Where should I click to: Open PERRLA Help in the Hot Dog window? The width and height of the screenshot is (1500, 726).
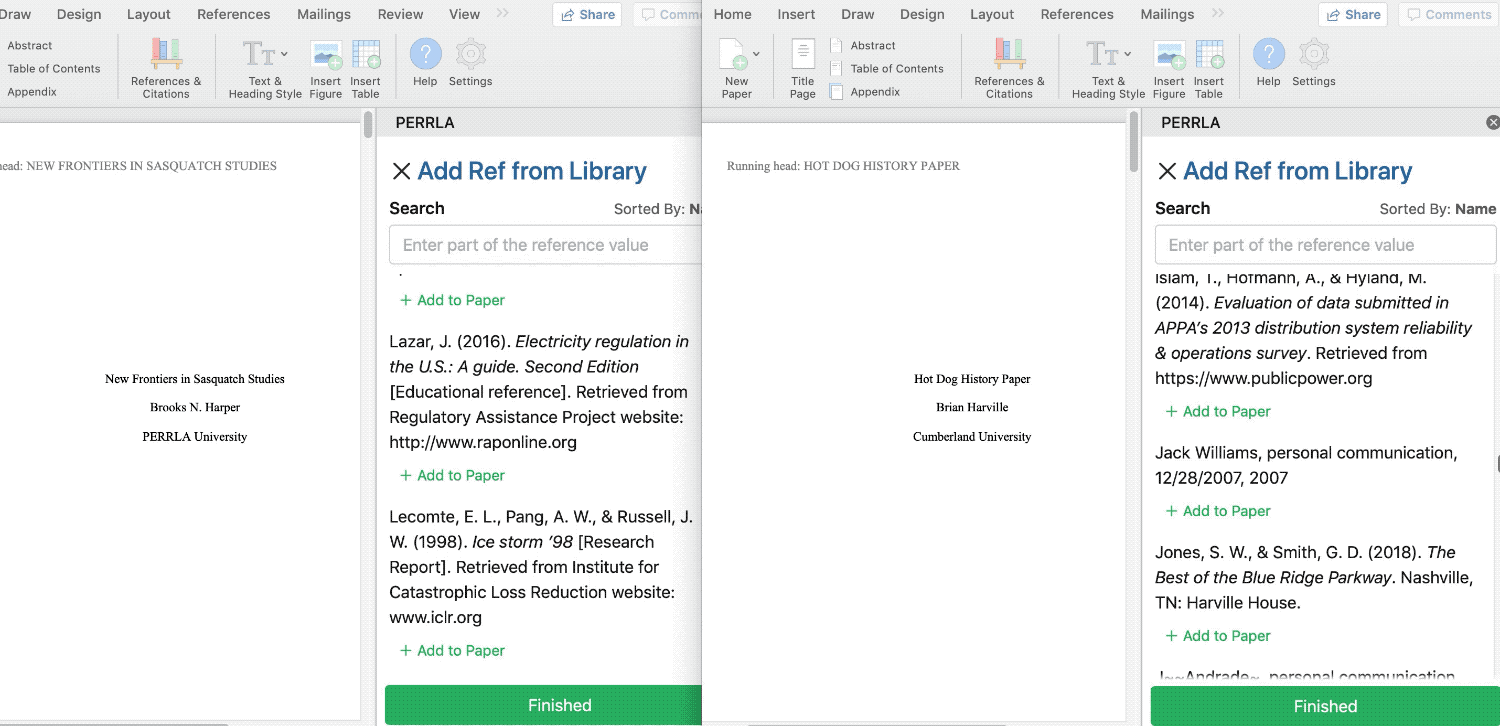(x=1268, y=63)
